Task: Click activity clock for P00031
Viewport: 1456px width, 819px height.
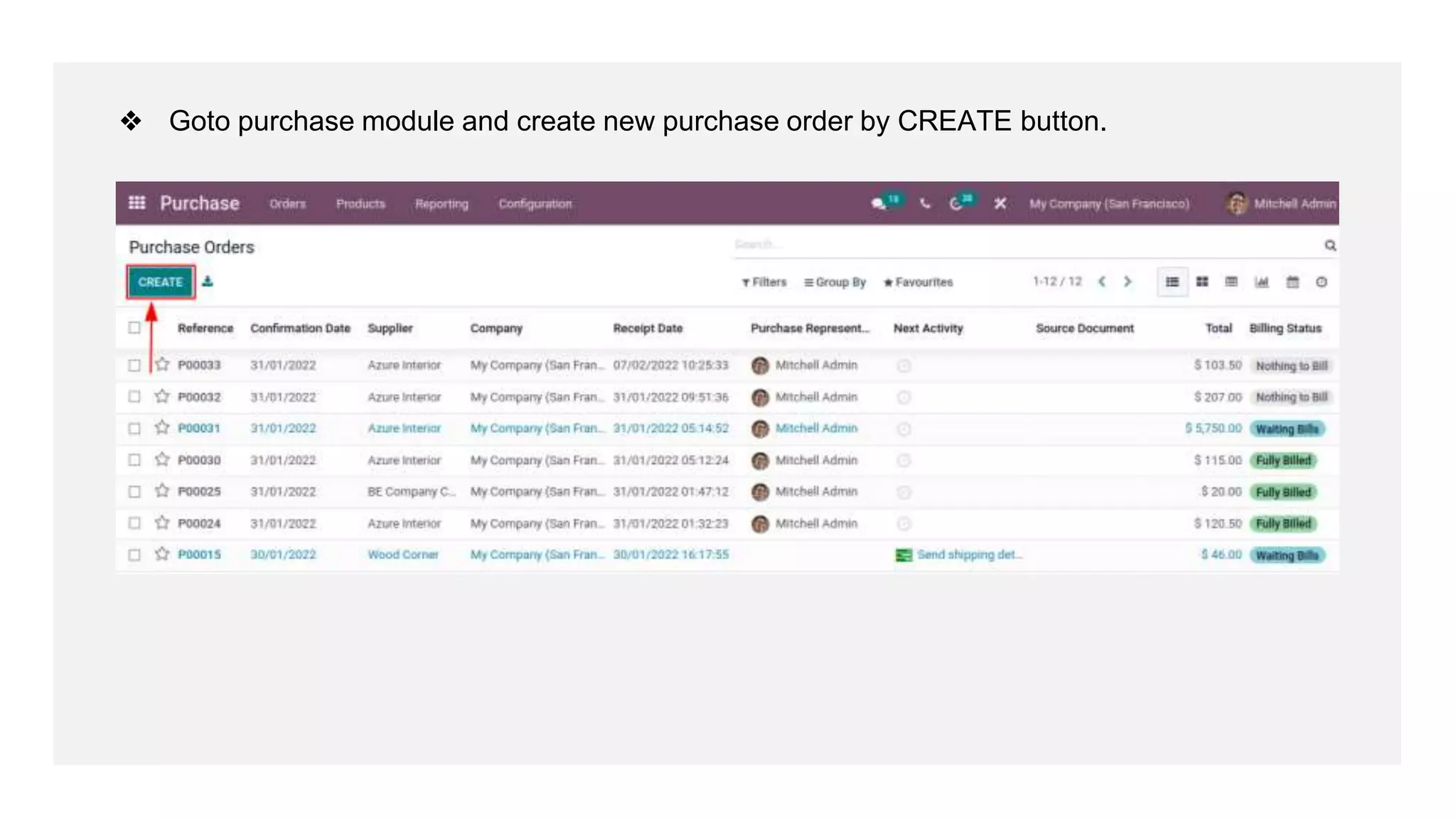Action: 904,429
